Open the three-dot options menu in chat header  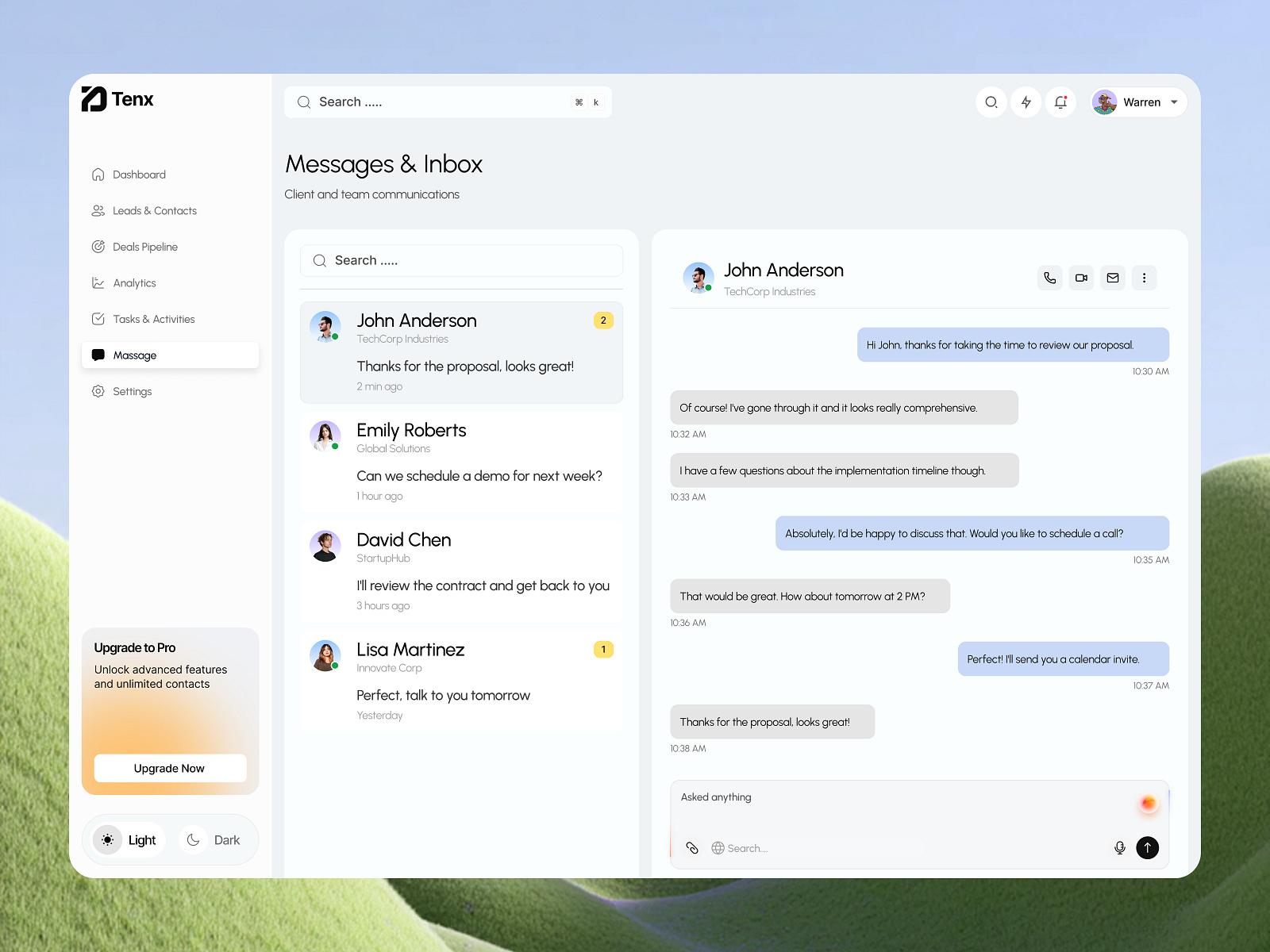(1144, 278)
